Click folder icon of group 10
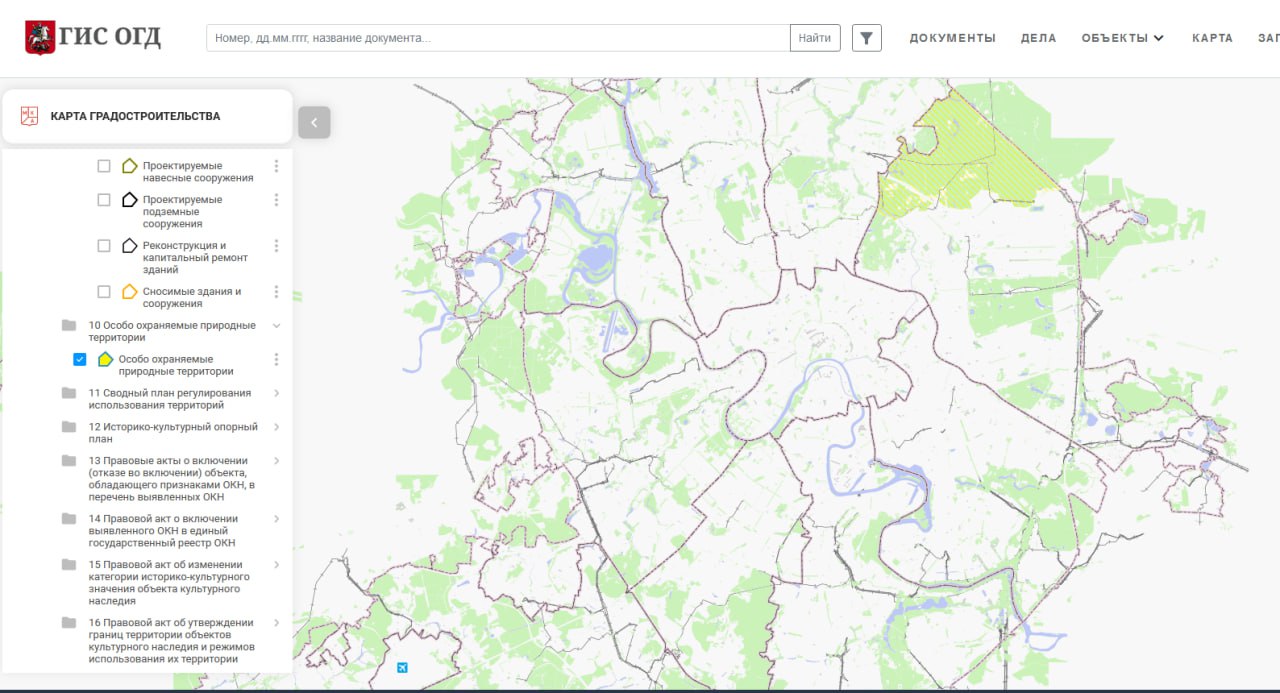The width and height of the screenshot is (1280, 693). [69, 325]
